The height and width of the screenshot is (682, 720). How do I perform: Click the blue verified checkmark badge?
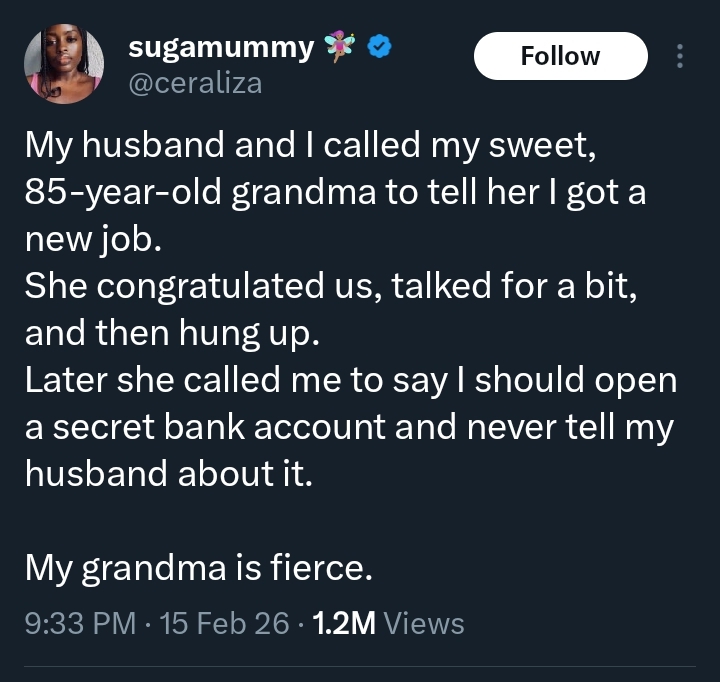pyautogui.click(x=379, y=46)
